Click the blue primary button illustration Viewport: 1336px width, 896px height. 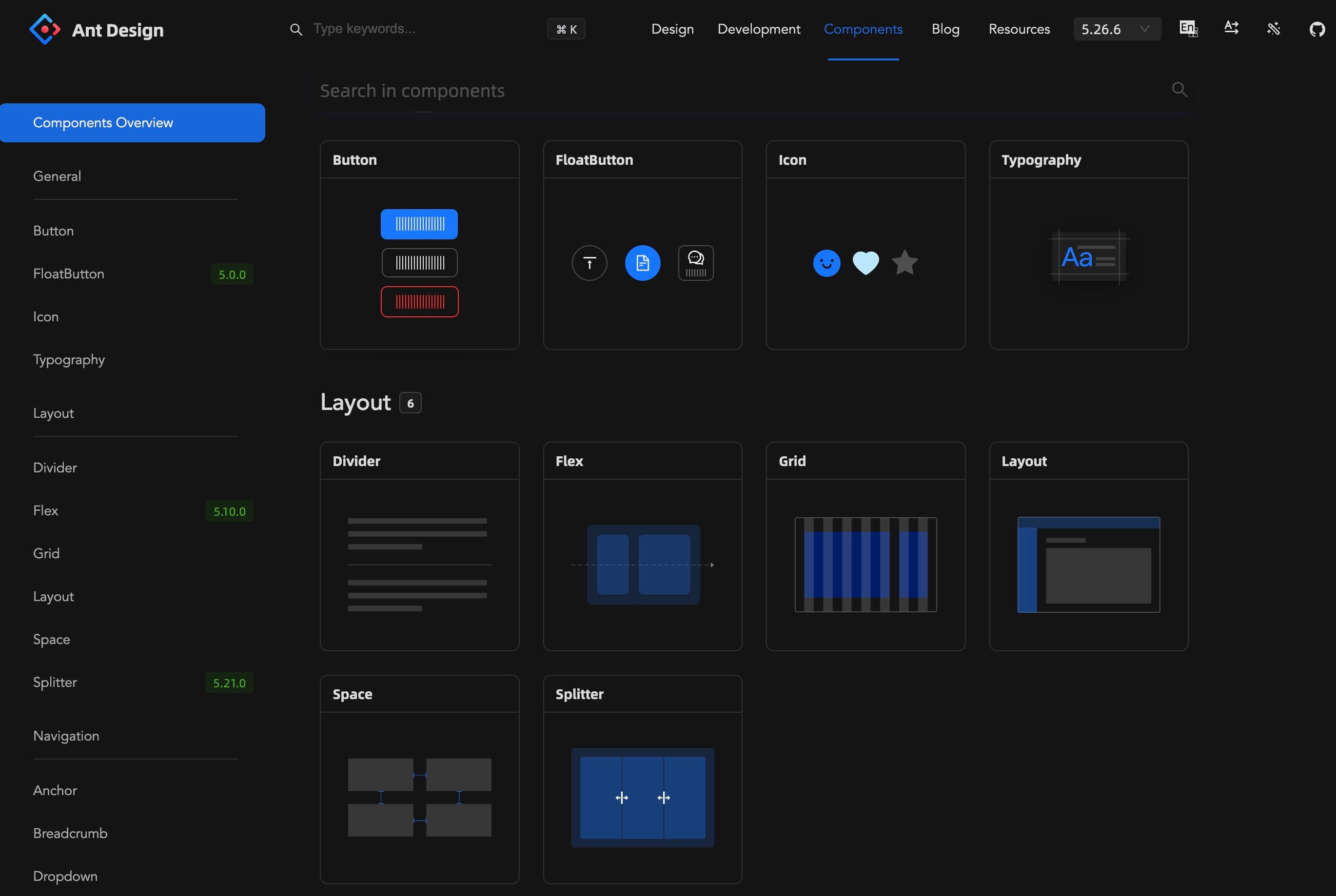(x=419, y=224)
